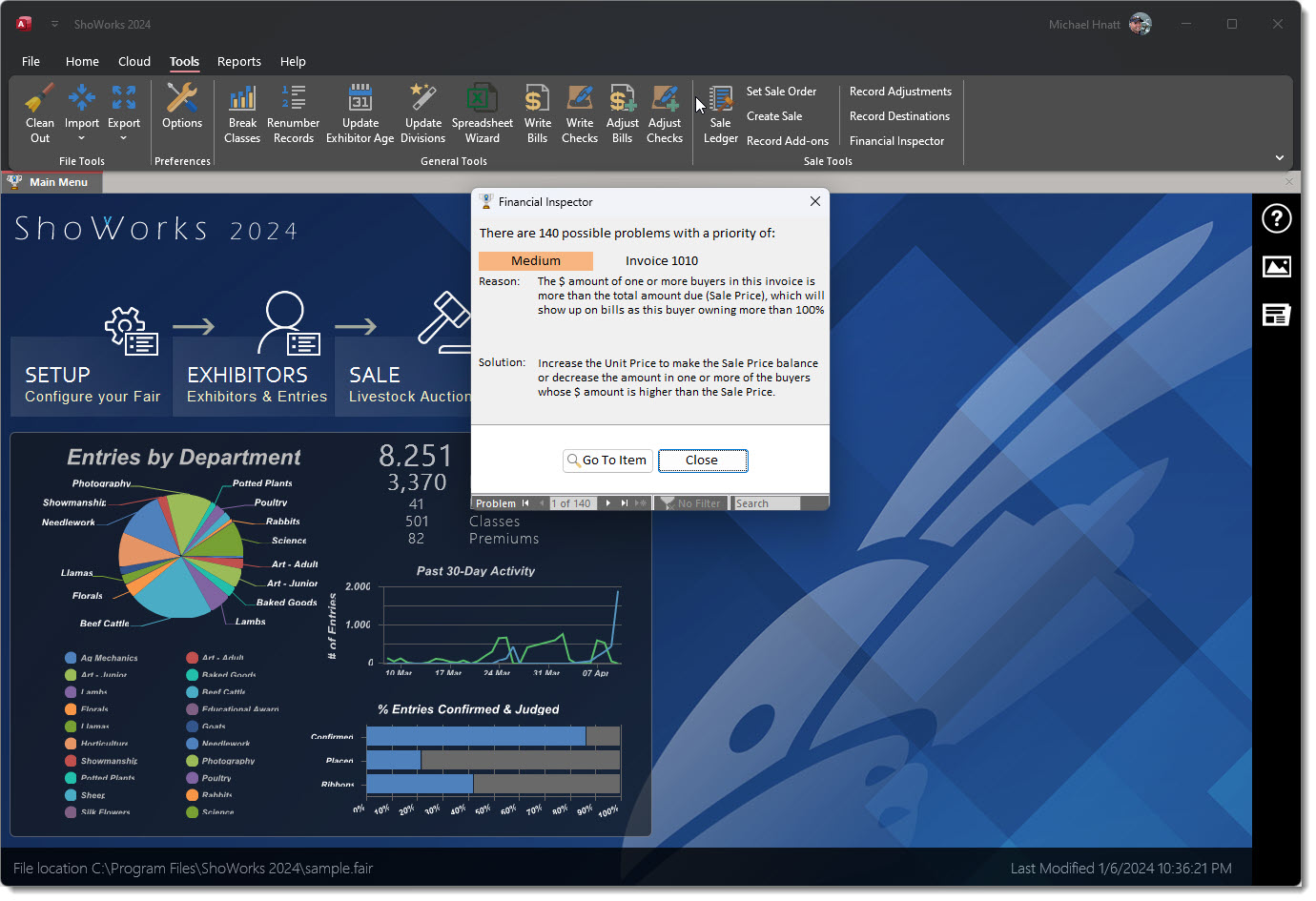Click Ag Mechanics legend color dot

point(71,658)
